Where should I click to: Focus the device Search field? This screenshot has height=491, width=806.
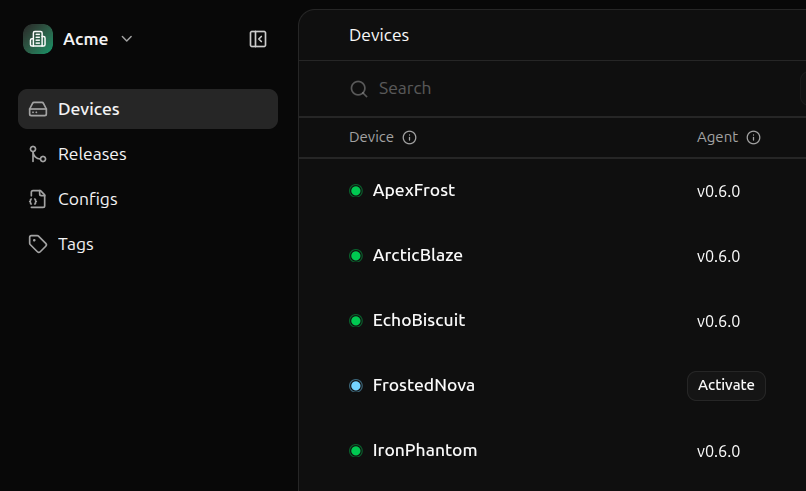pos(560,89)
